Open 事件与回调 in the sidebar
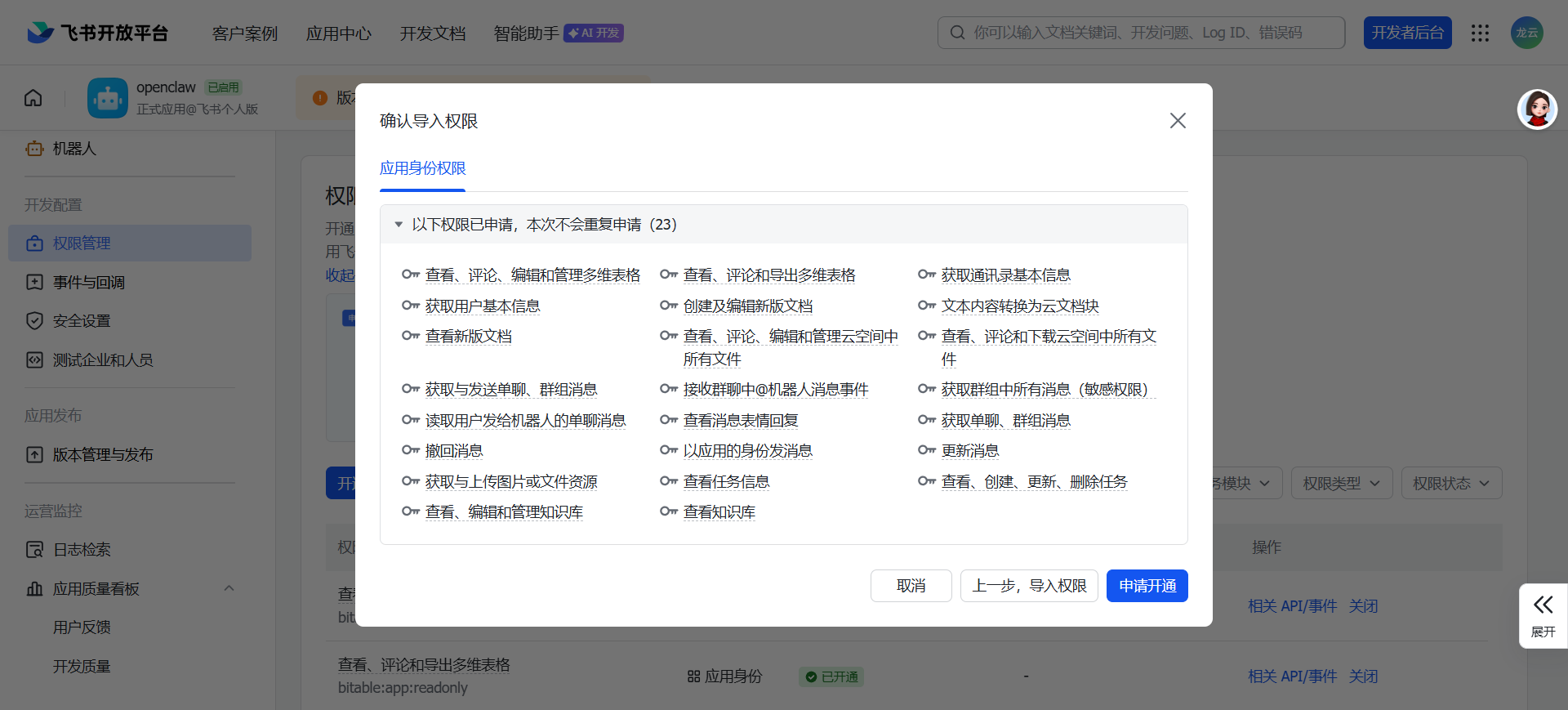 click(89, 283)
